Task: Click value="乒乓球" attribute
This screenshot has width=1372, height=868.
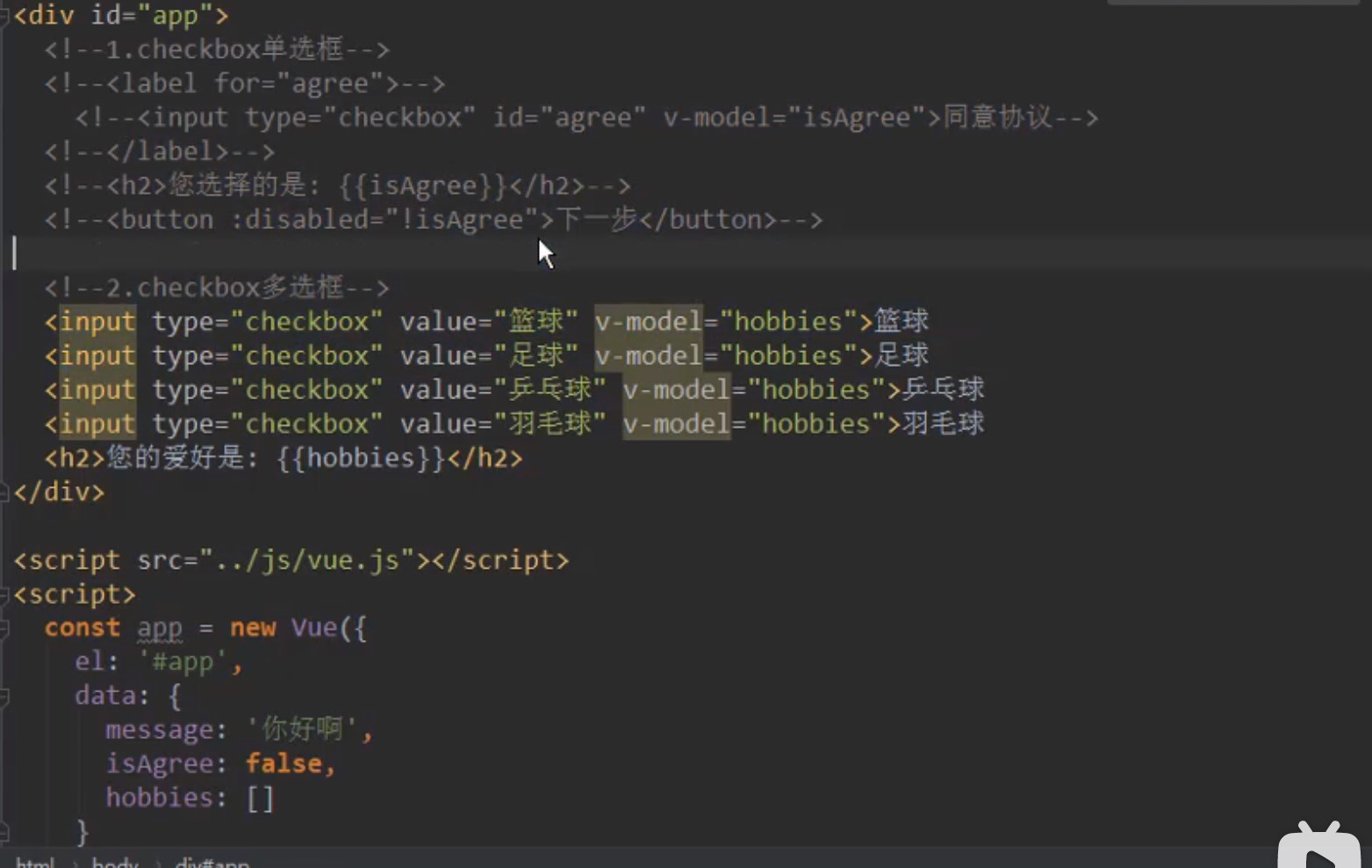Action: click(503, 391)
